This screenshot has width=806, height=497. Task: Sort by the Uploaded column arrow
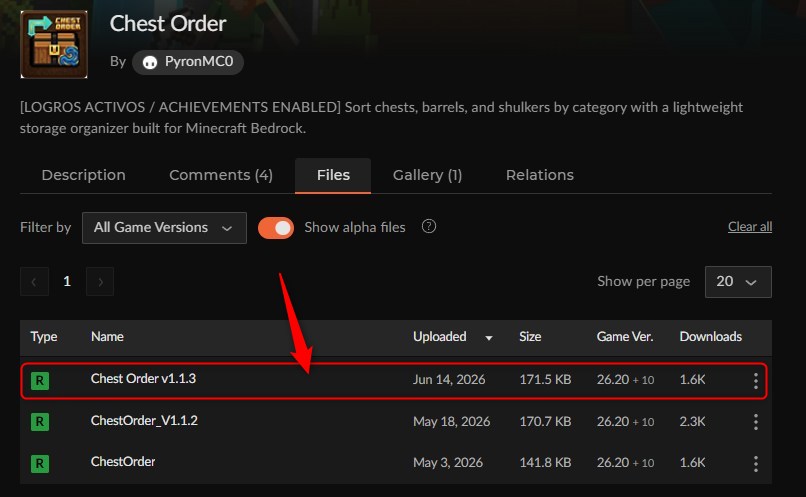coord(489,338)
